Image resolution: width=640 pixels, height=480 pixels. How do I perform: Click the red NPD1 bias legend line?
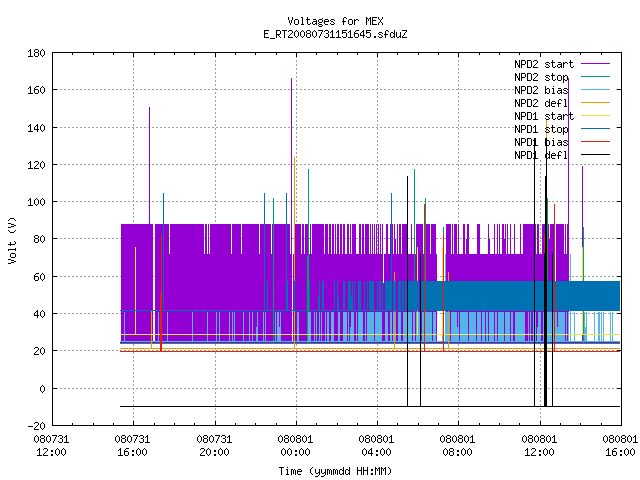596,142
